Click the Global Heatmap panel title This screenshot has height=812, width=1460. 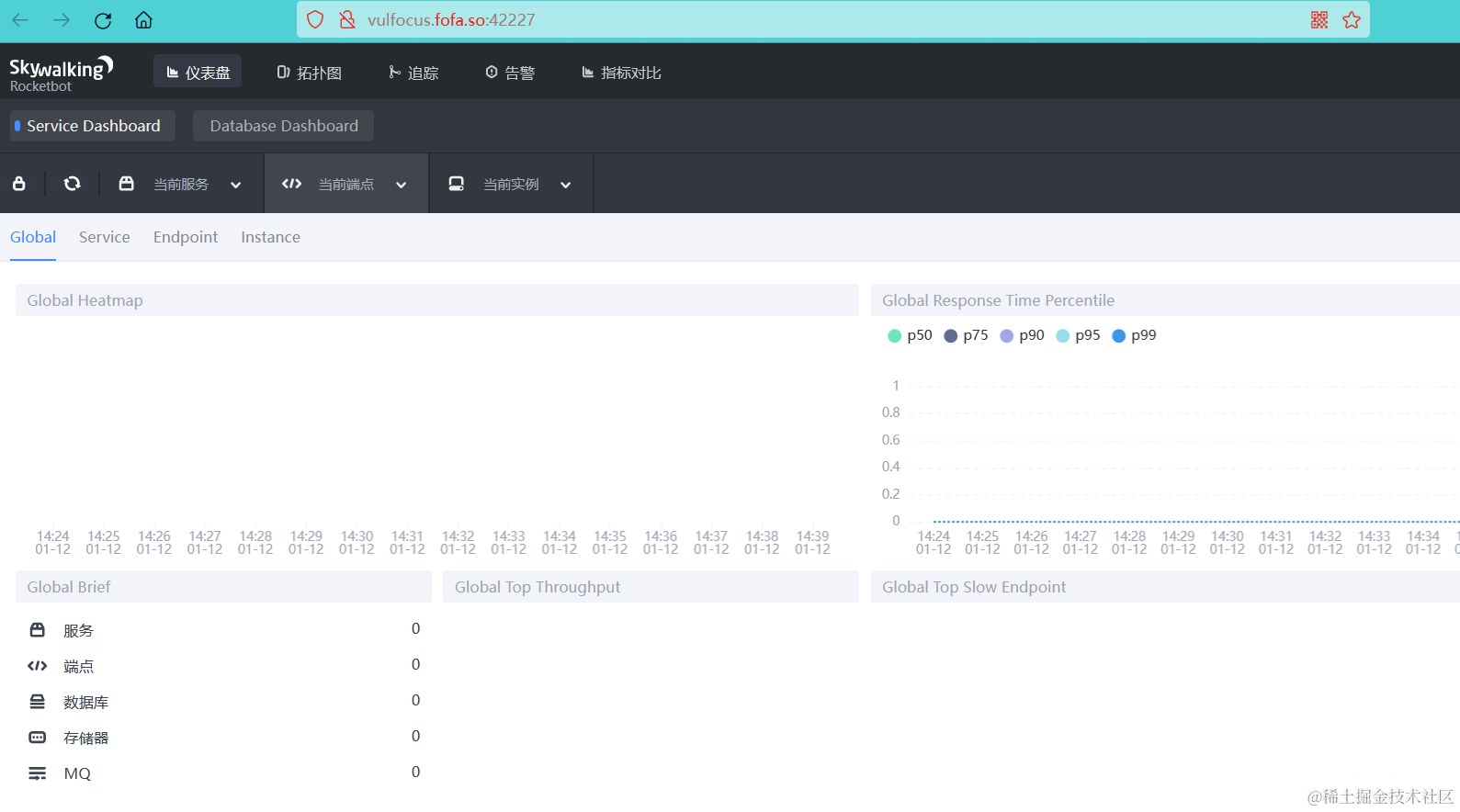[85, 300]
